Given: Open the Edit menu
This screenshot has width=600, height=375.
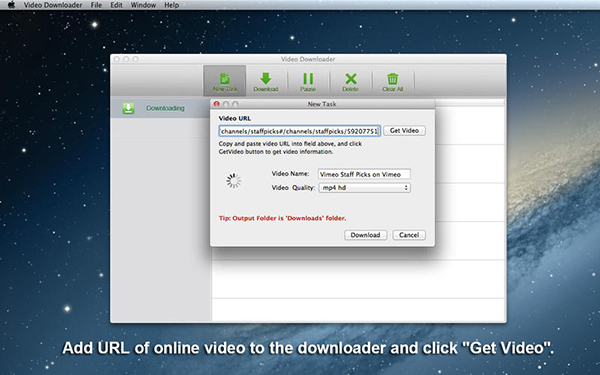Looking at the screenshot, I should pyautogui.click(x=116, y=5).
